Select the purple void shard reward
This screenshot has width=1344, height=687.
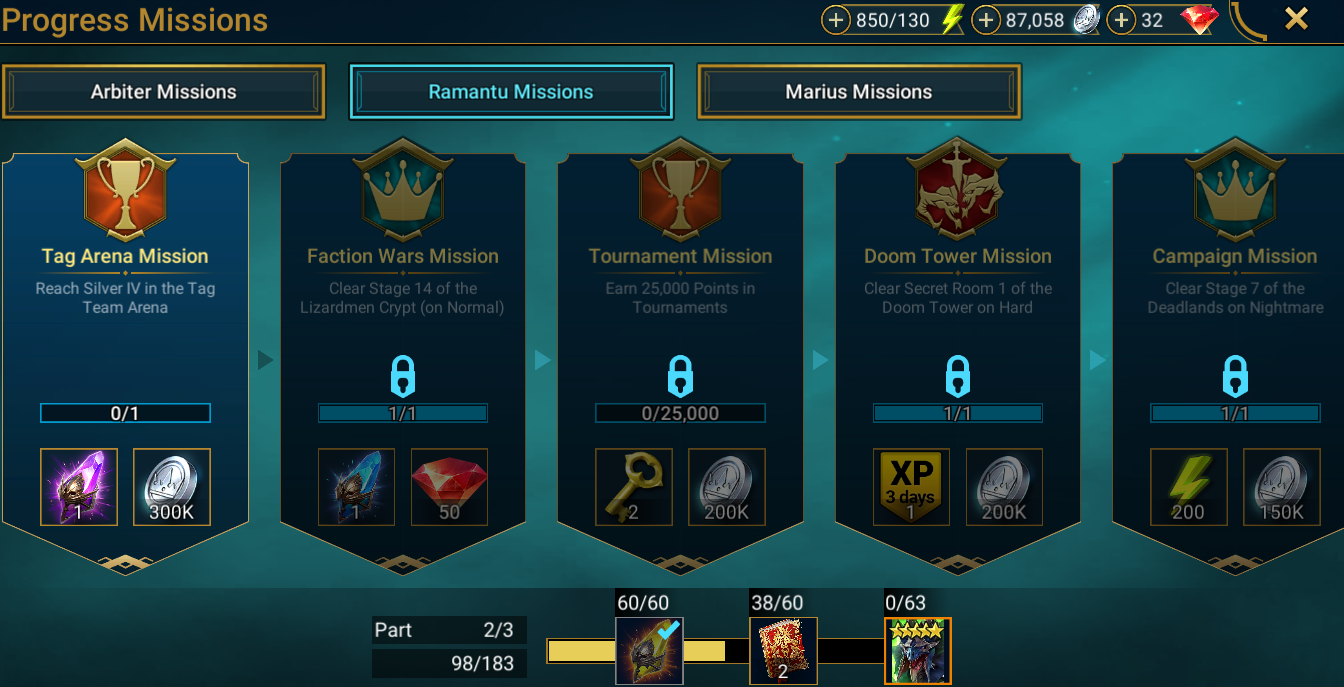click(79, 487)
